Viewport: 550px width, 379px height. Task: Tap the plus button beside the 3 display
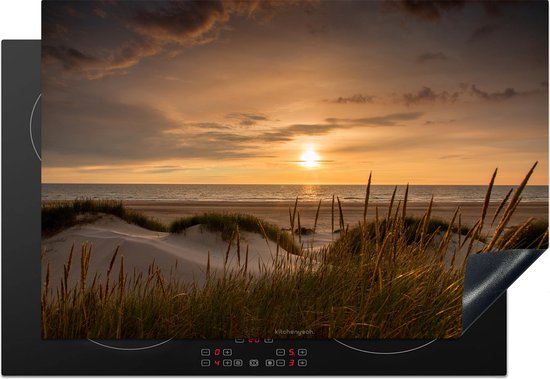pos(302,363)
